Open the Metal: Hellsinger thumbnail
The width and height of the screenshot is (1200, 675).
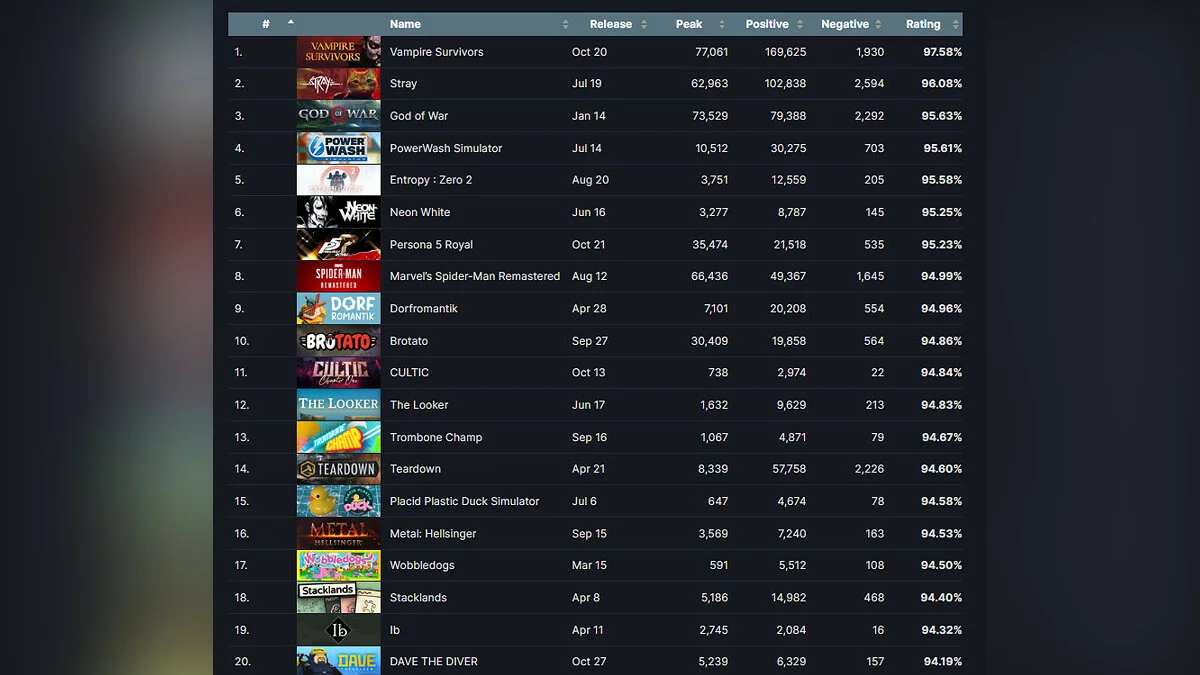click(339, 533)
